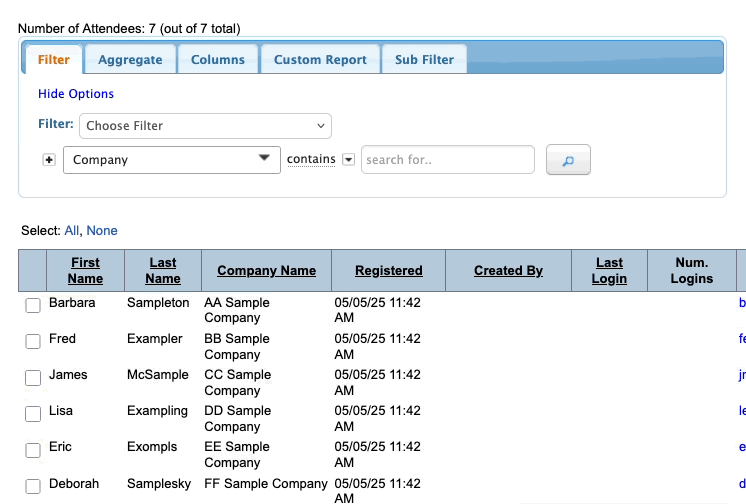Sort by Company Name column header
The image size is (746, 504).
click(266, 271)
